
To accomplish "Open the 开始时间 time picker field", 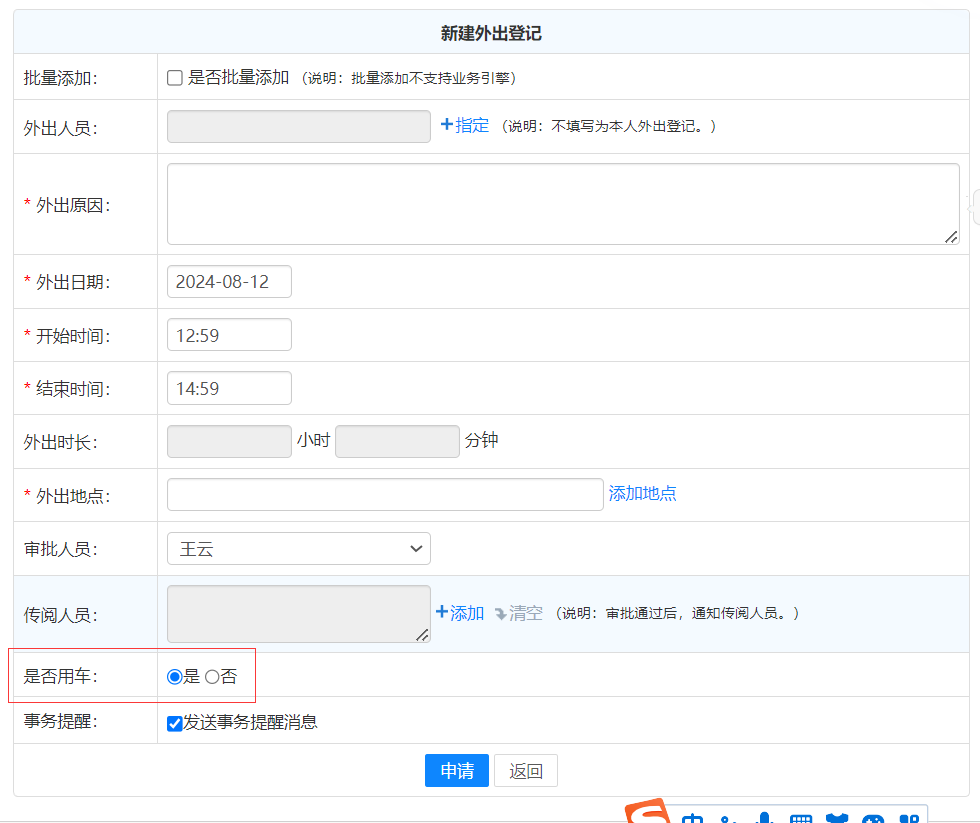I will pos(229,335).
